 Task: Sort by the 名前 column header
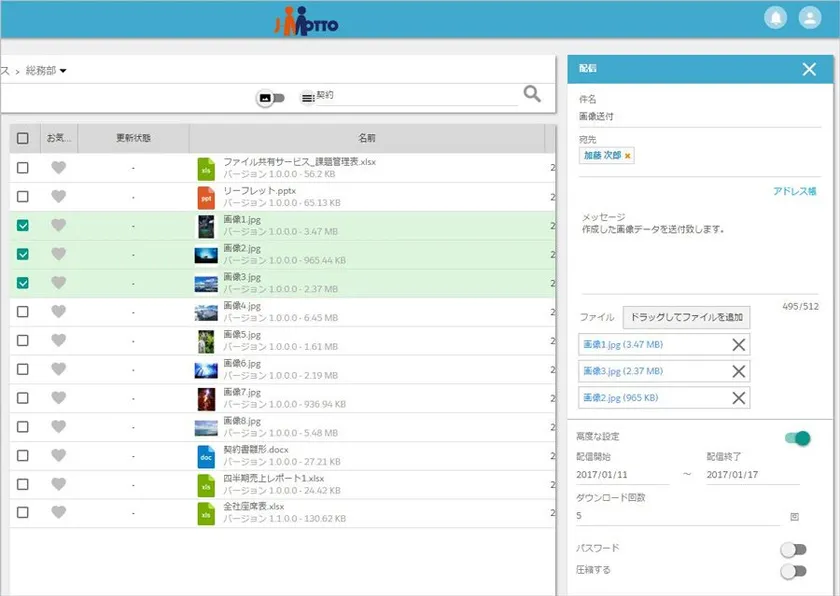point(367,138)
